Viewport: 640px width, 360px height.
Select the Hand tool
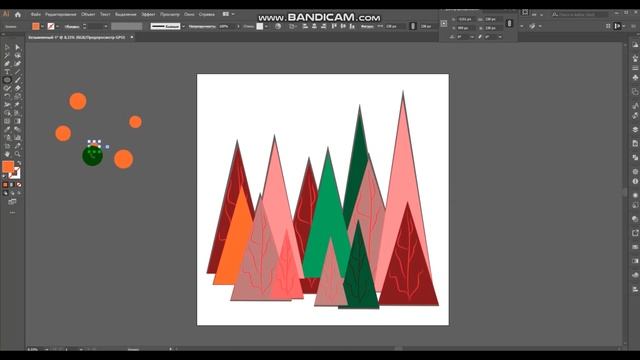7,154
